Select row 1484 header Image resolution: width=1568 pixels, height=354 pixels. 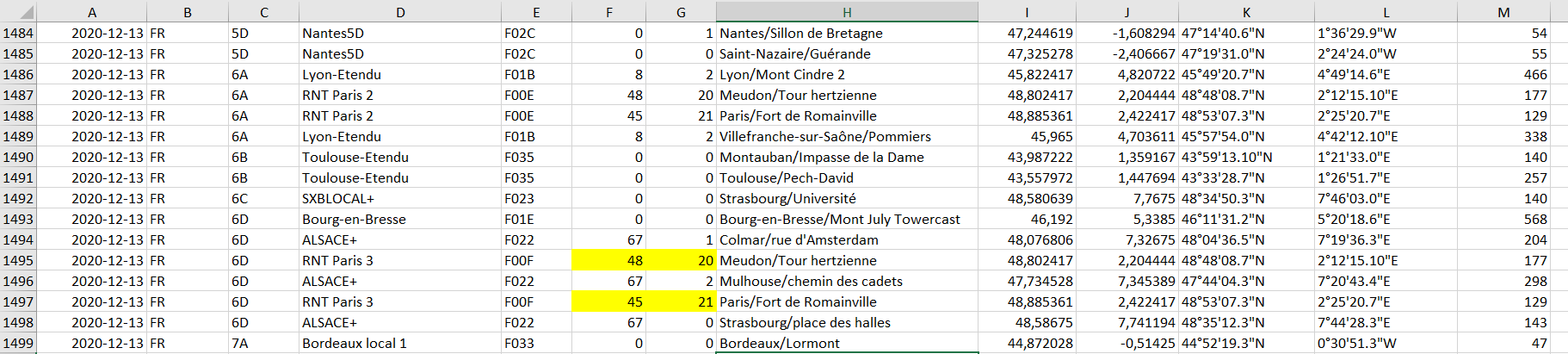pyautogui.click(x=18, y=33)
